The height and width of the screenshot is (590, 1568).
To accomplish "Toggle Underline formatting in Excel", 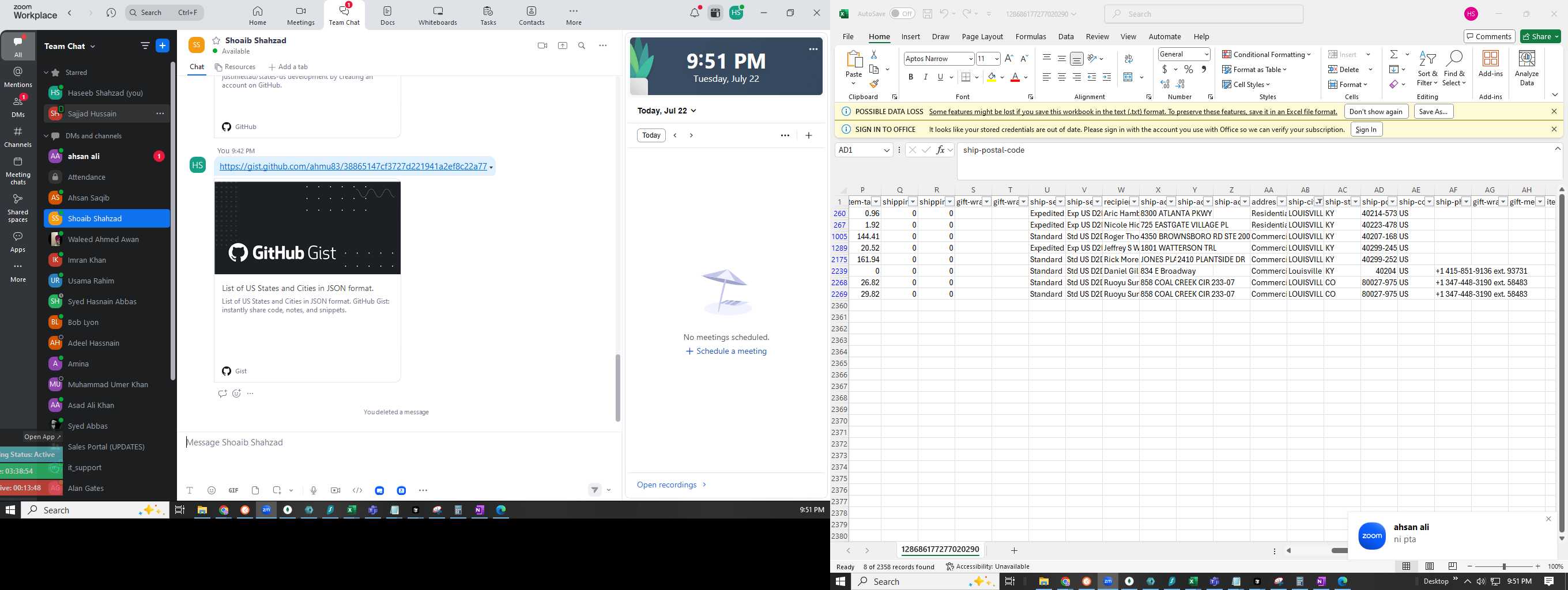I will point(940,77).
